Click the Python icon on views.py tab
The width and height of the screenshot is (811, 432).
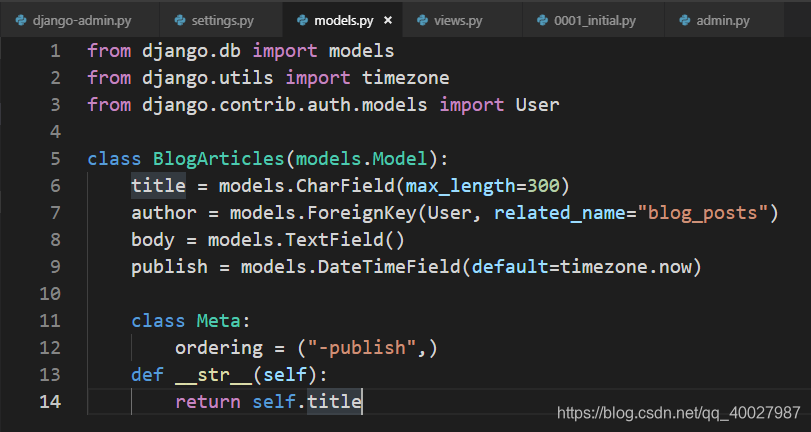[x=423, y=21]
